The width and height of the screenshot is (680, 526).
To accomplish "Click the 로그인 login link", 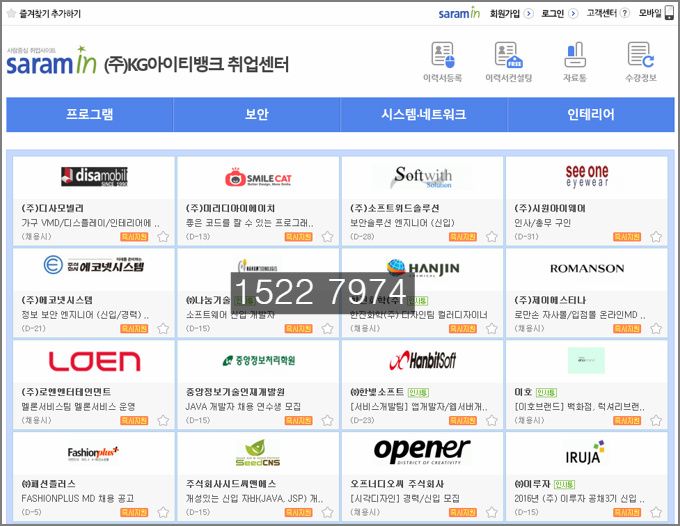I will (552, 13).
